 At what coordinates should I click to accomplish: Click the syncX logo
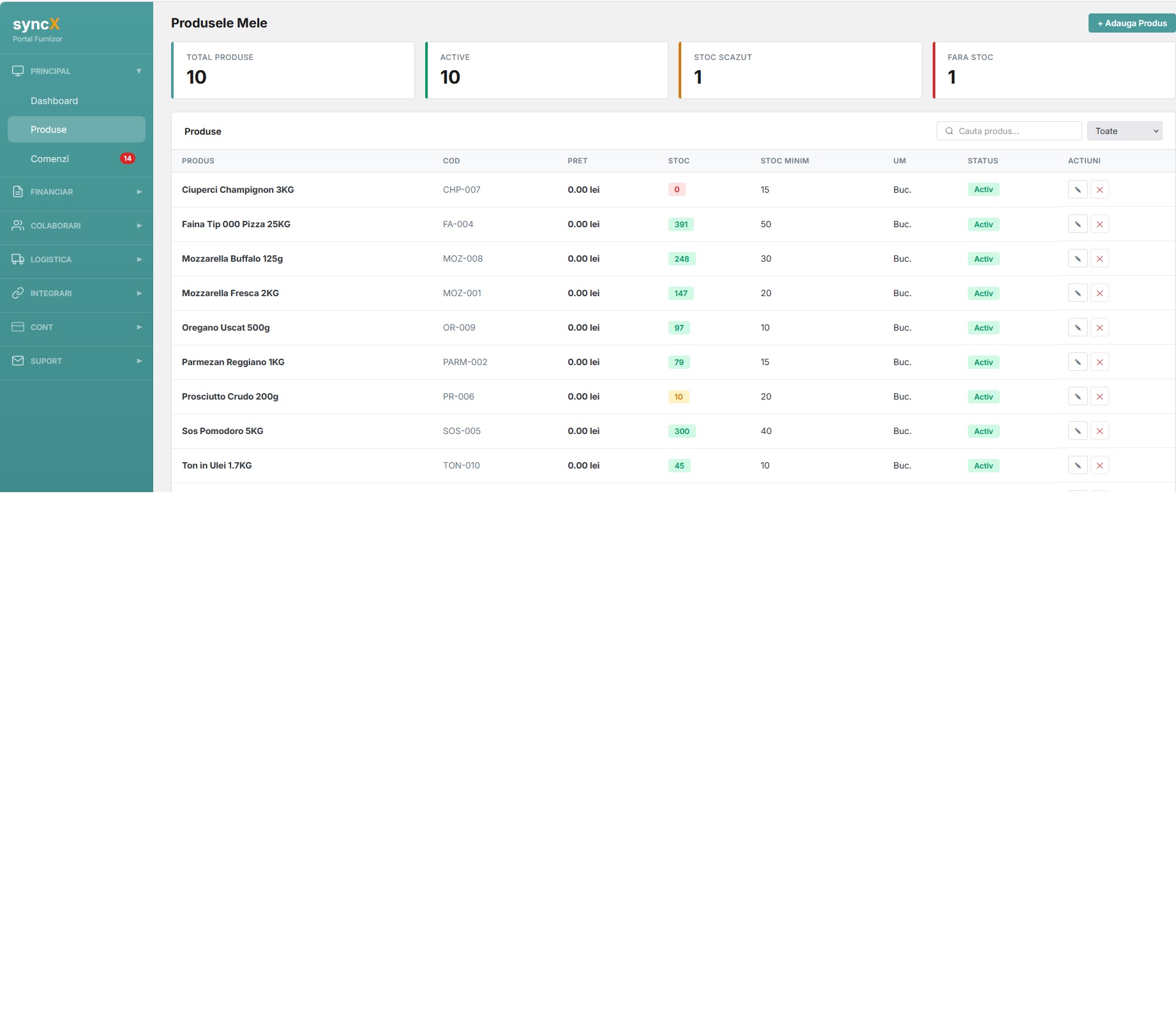[x=36, y=24]
